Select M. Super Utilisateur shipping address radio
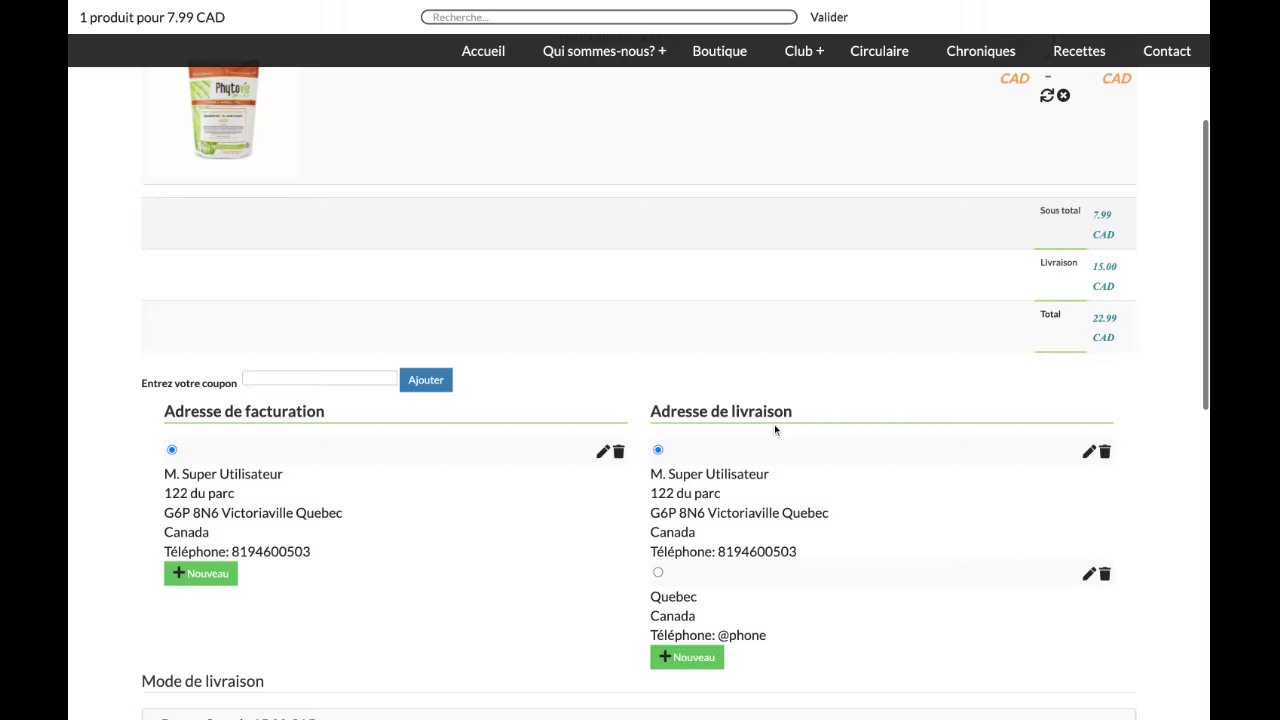 [658, 450]
